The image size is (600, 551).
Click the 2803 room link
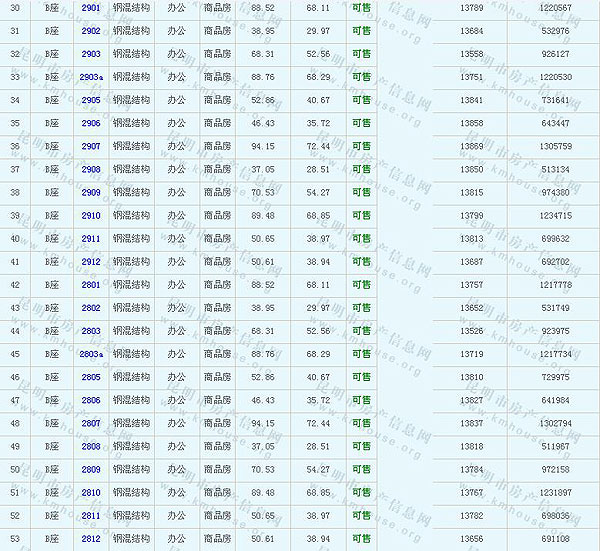coord(91,331)
